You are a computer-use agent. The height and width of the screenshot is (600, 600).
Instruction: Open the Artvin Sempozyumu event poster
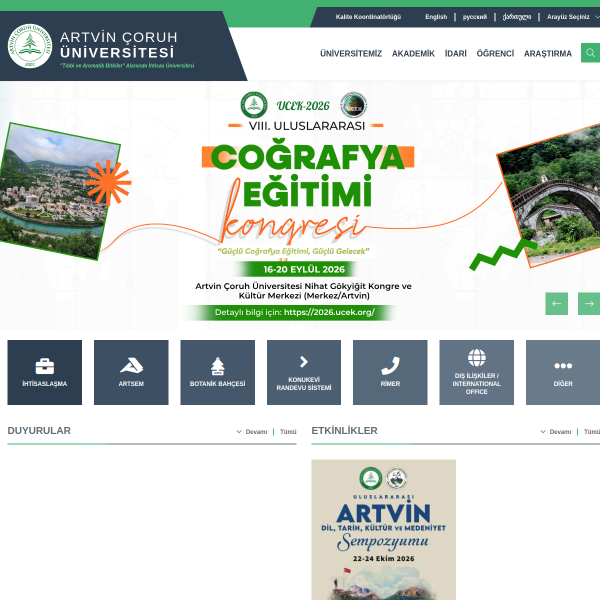pos(383,530)
